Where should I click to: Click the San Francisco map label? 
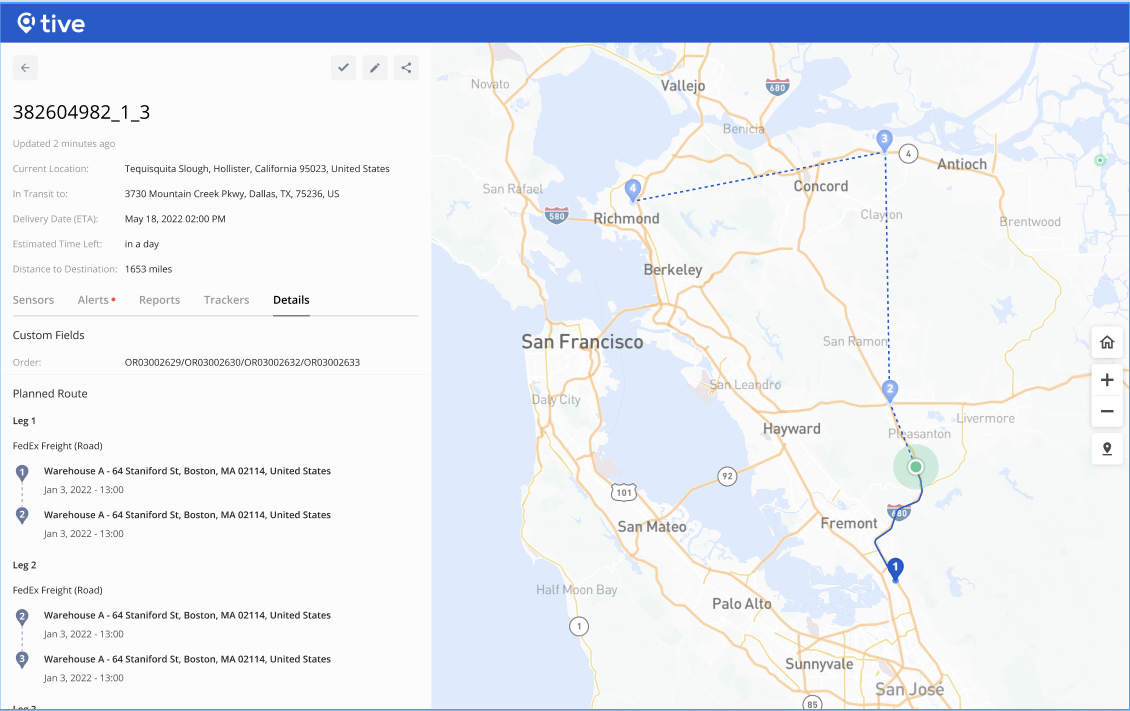coord(582,341)
